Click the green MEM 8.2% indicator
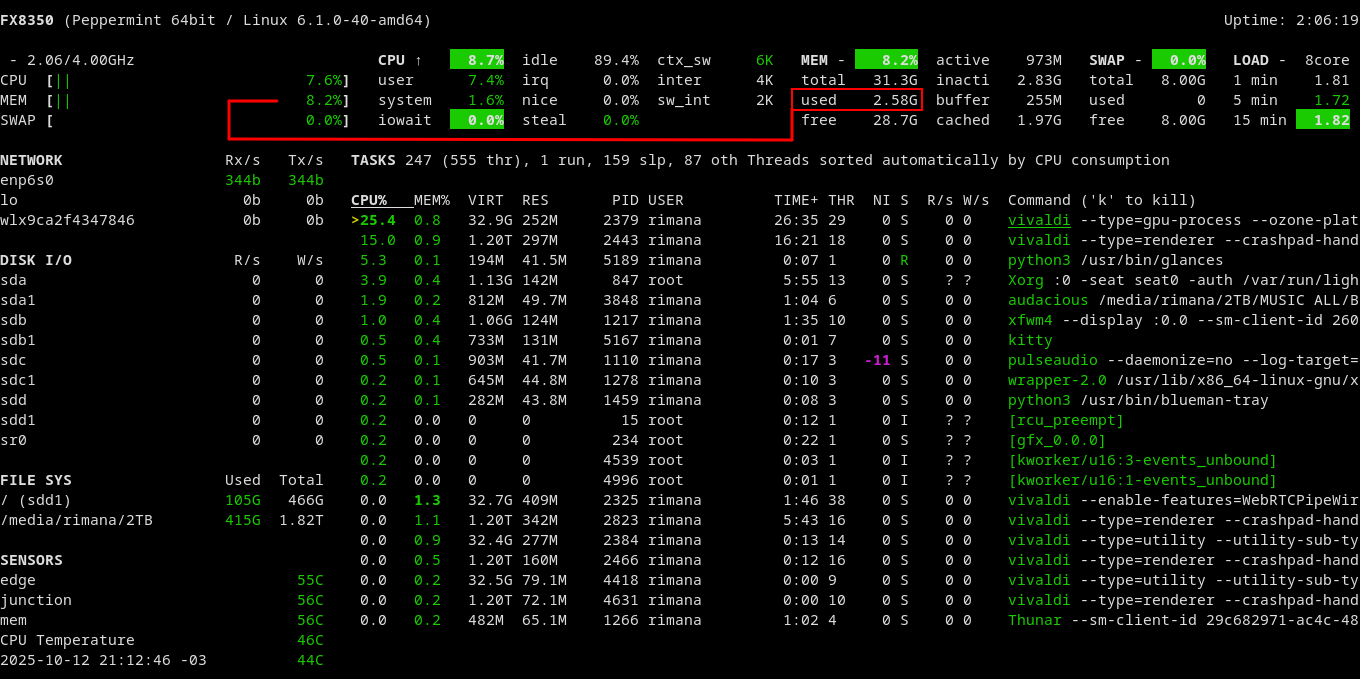This screenshot has height=679, width=1360. point(886,60)
